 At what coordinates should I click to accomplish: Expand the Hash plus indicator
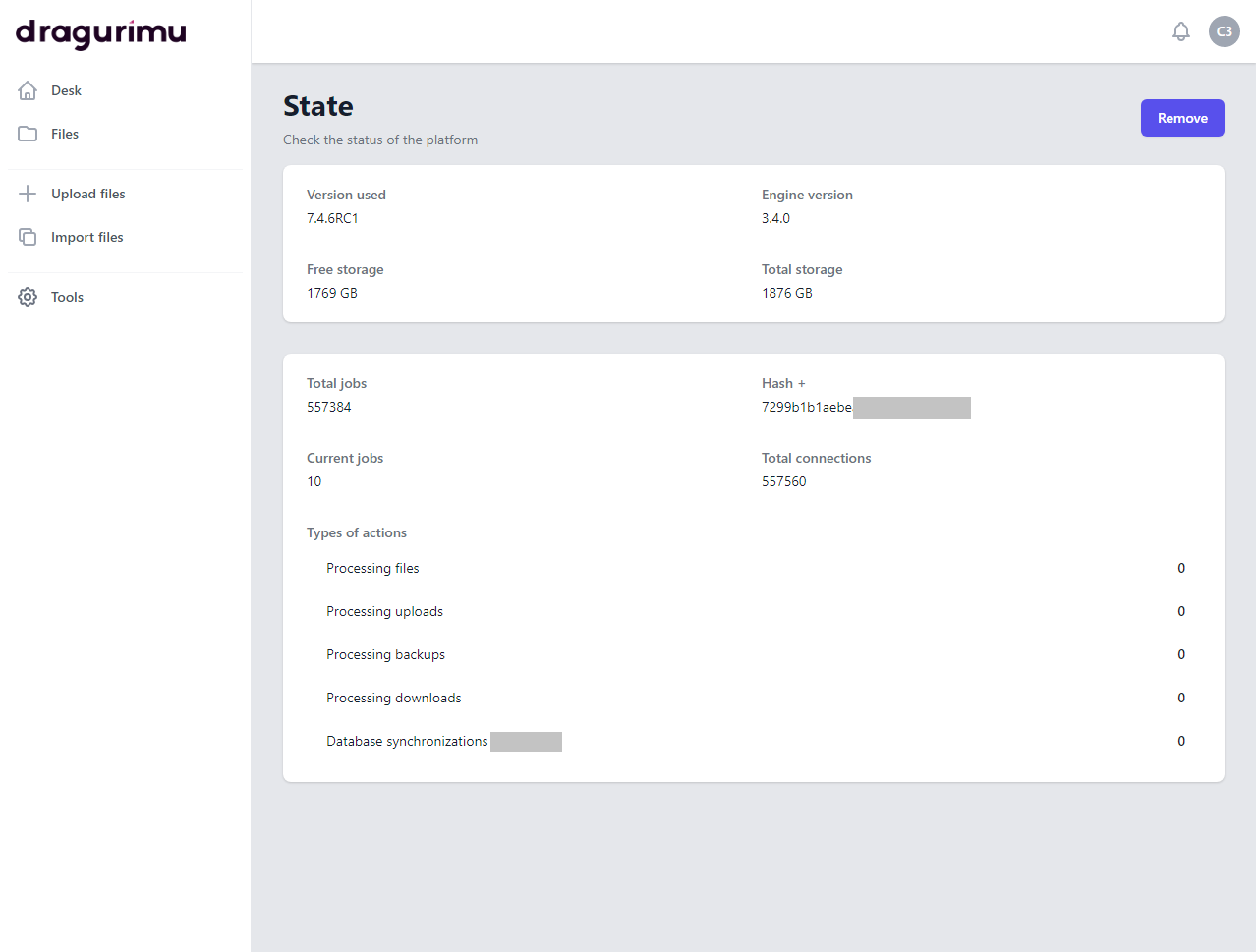tap(802, 384)
